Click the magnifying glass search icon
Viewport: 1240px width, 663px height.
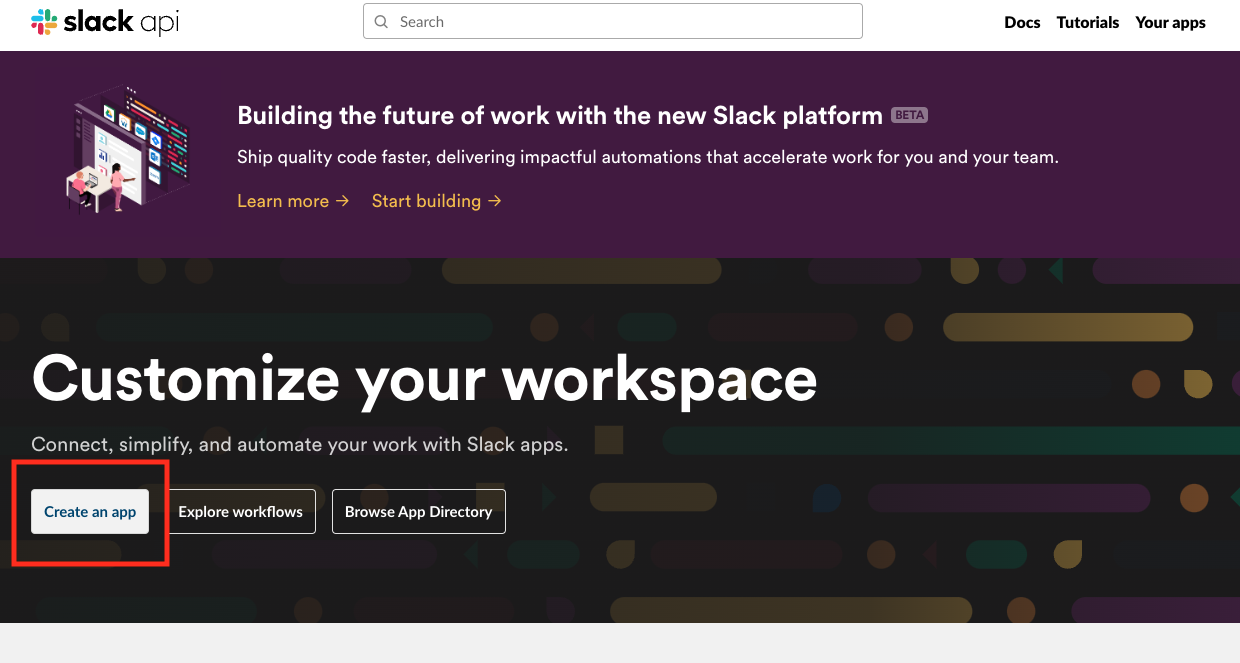381,21
